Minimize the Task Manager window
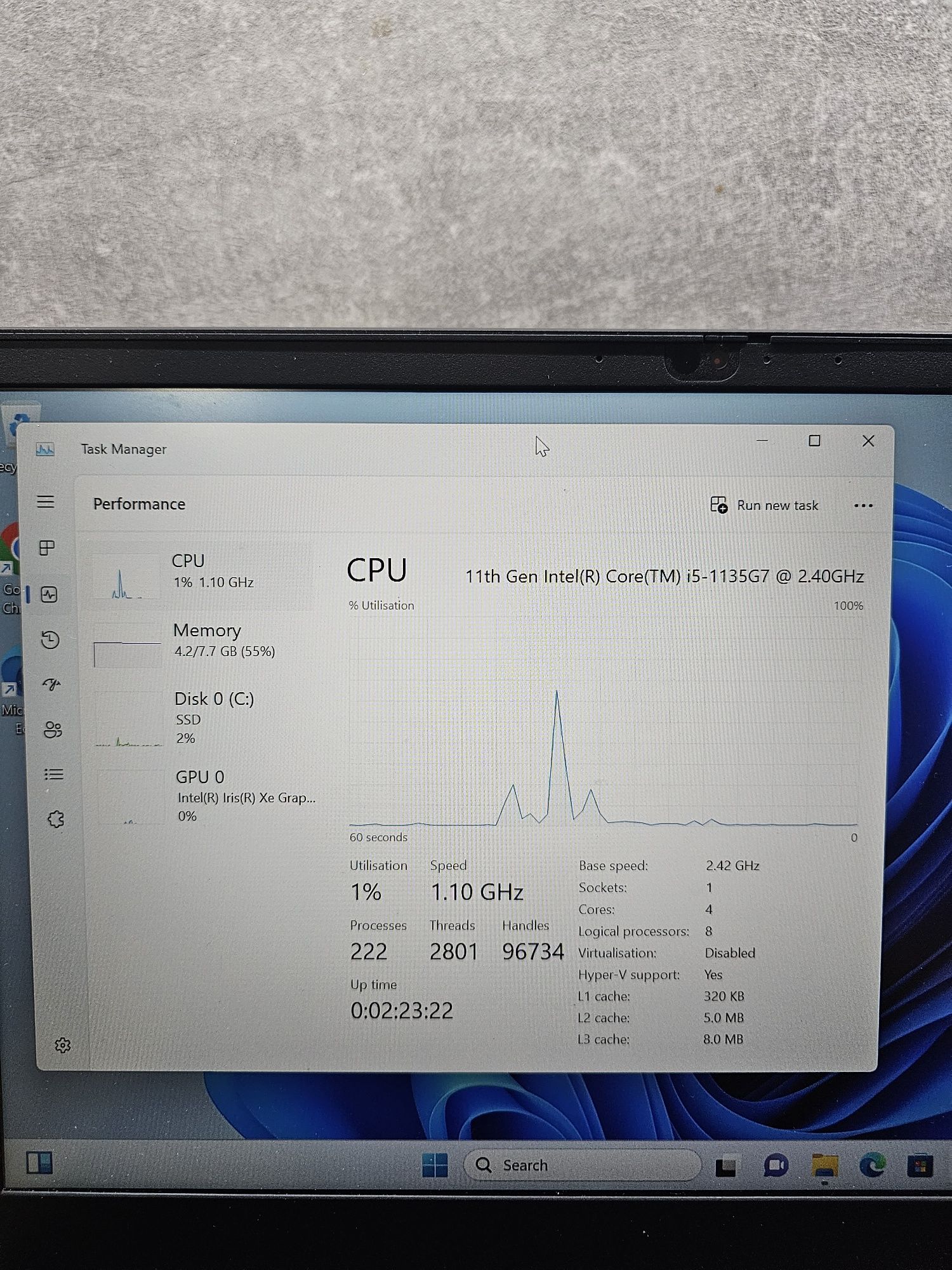 tap(762, 441)
